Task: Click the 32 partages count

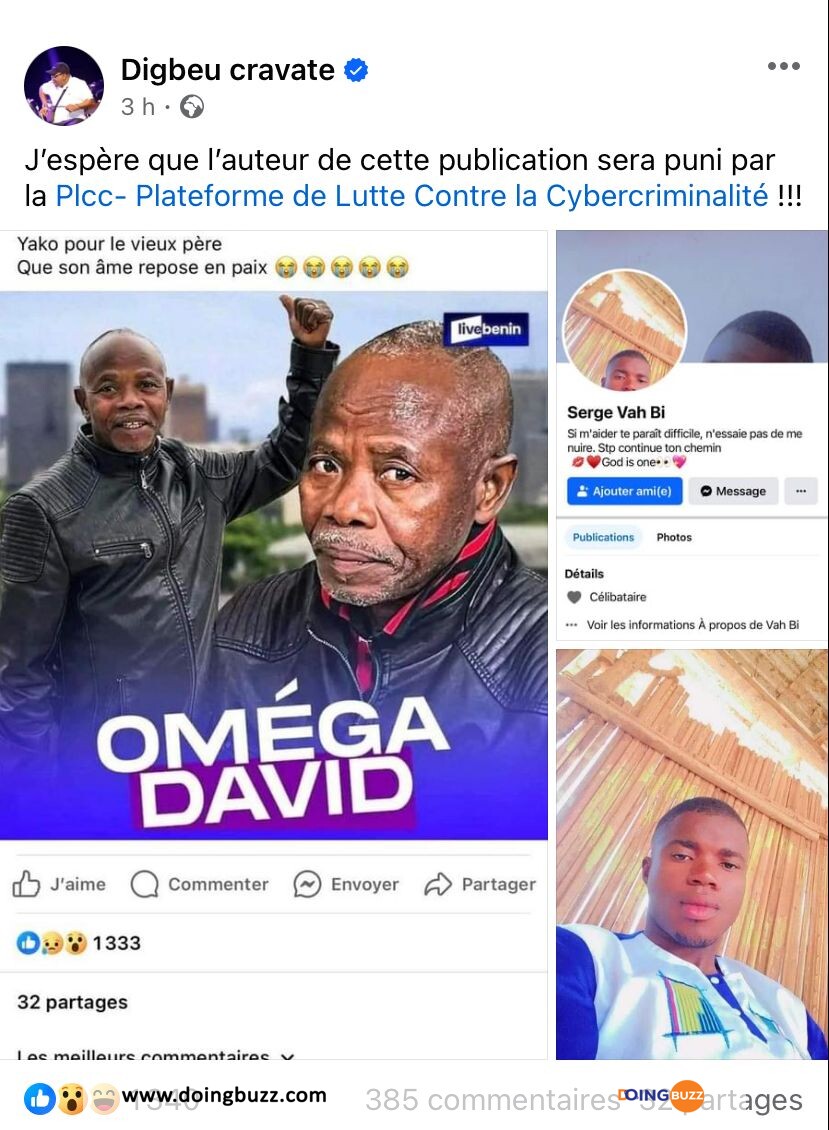Action: [72, 1002]
